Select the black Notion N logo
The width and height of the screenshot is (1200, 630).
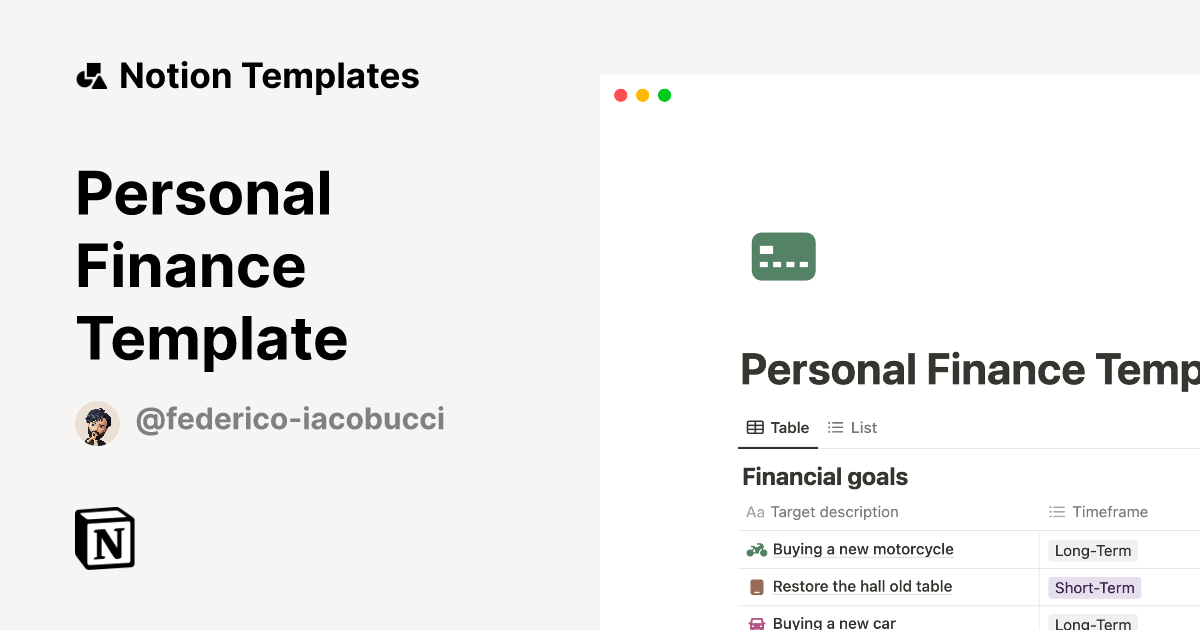click(104, 538)
